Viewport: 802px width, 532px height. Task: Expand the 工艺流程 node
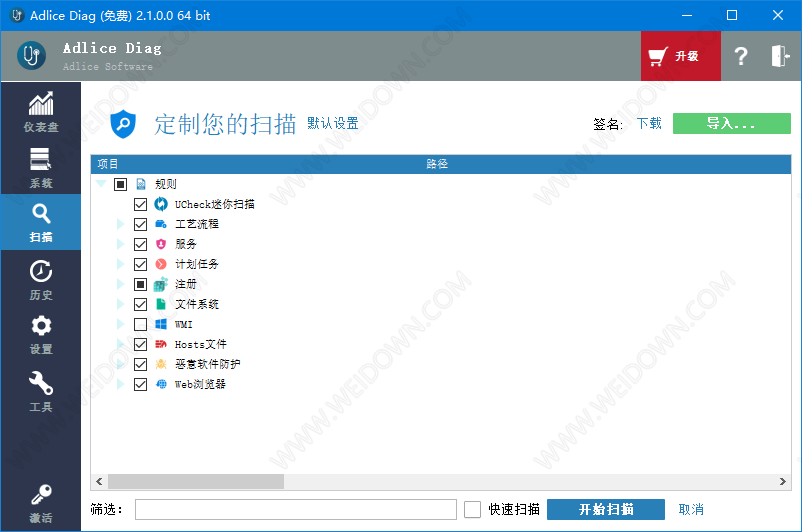pyautogui.click(x=120, y=224)
